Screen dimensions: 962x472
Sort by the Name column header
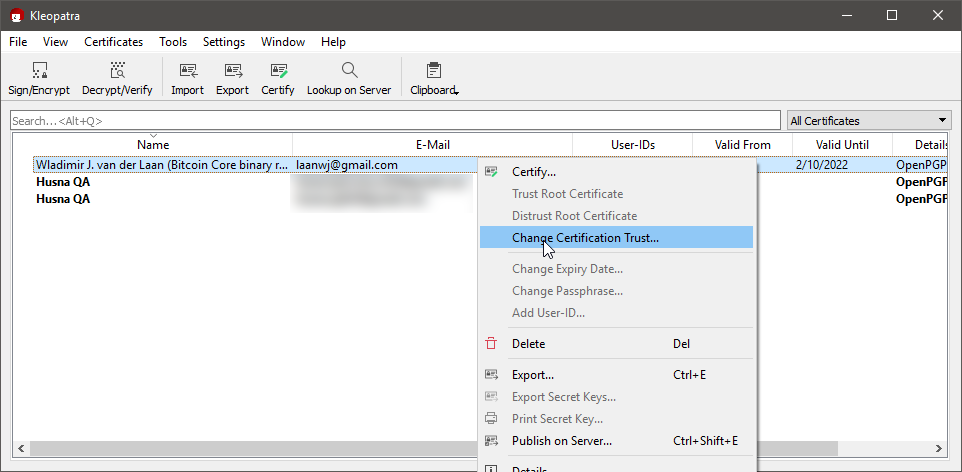153,145
